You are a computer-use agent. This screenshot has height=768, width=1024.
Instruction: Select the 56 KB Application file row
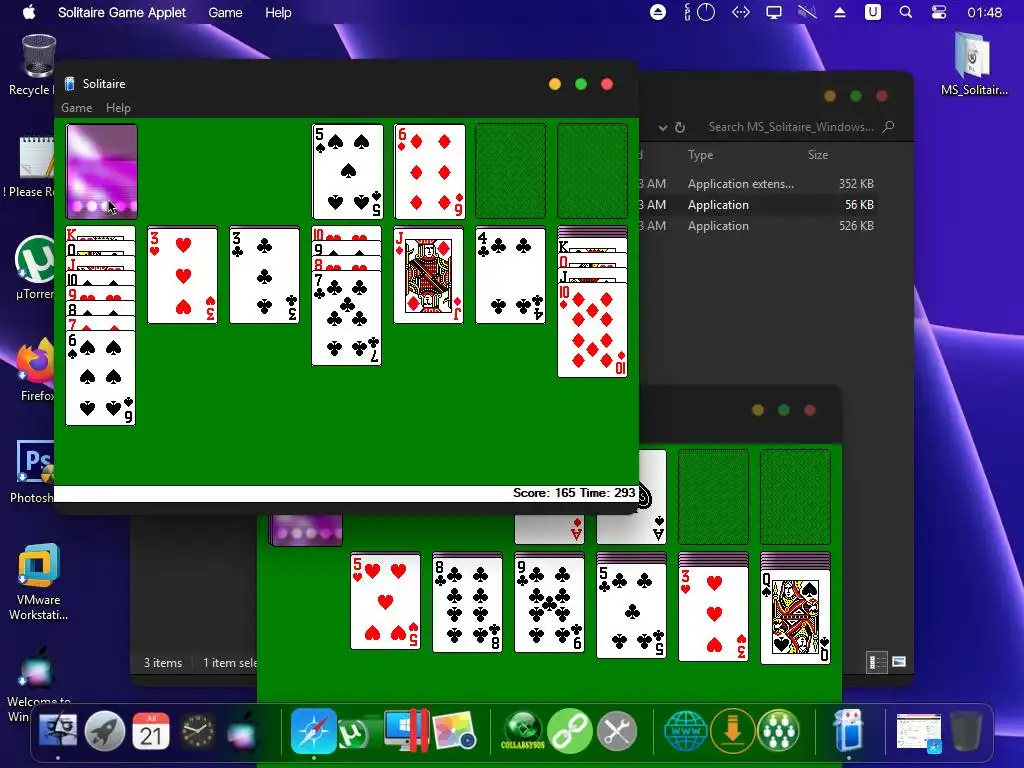(x=758, y=204)
